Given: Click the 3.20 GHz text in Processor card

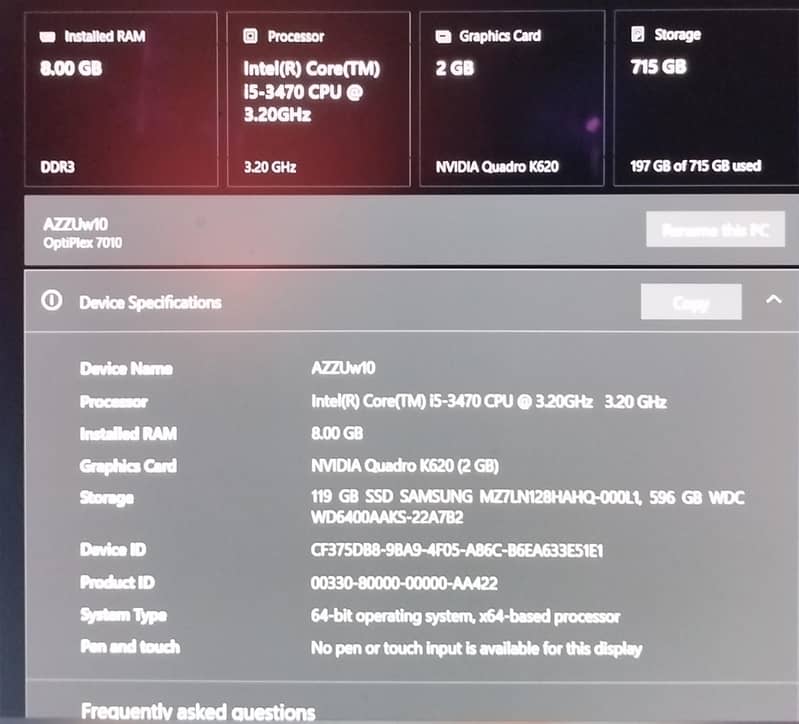Looking at the screenshot, I should point(270,167).
